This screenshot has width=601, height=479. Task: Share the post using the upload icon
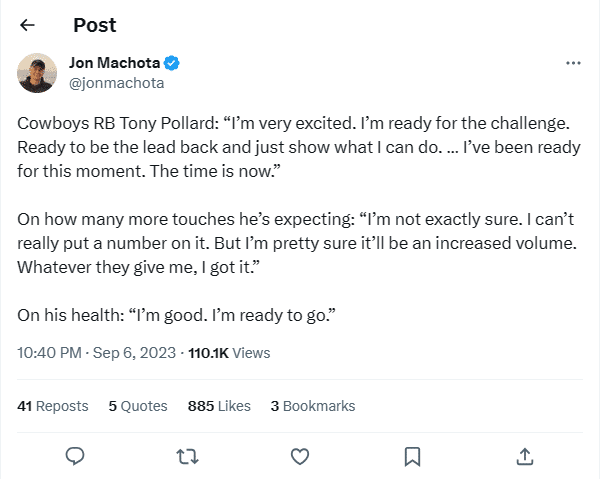524,455
